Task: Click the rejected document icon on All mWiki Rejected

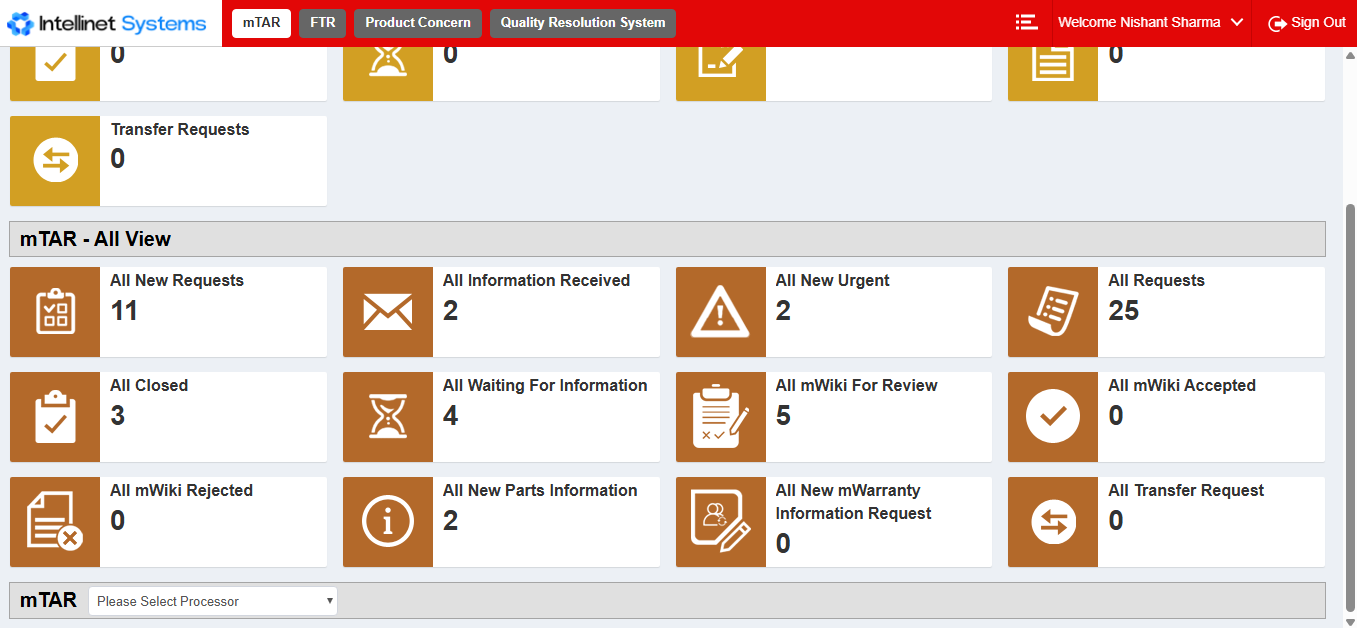Action: coord(54,521)
